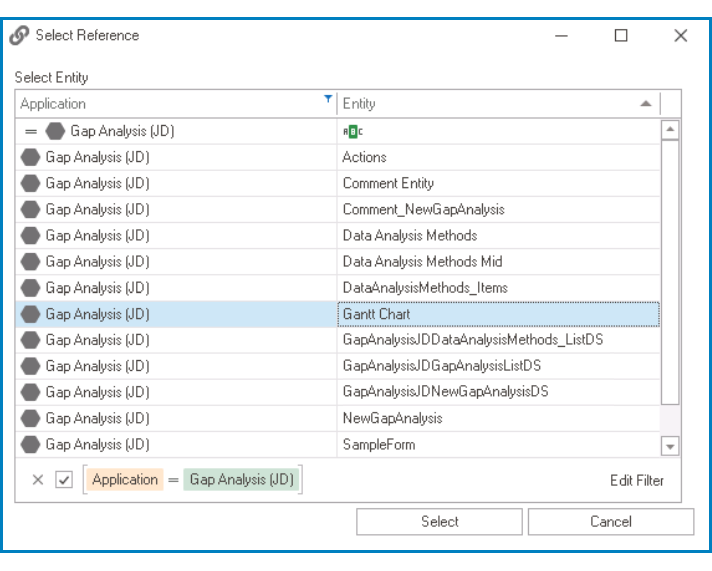Click the hexagon icon in SampleForm row
This screenshot has height=571, width=712.
(31, 444)
